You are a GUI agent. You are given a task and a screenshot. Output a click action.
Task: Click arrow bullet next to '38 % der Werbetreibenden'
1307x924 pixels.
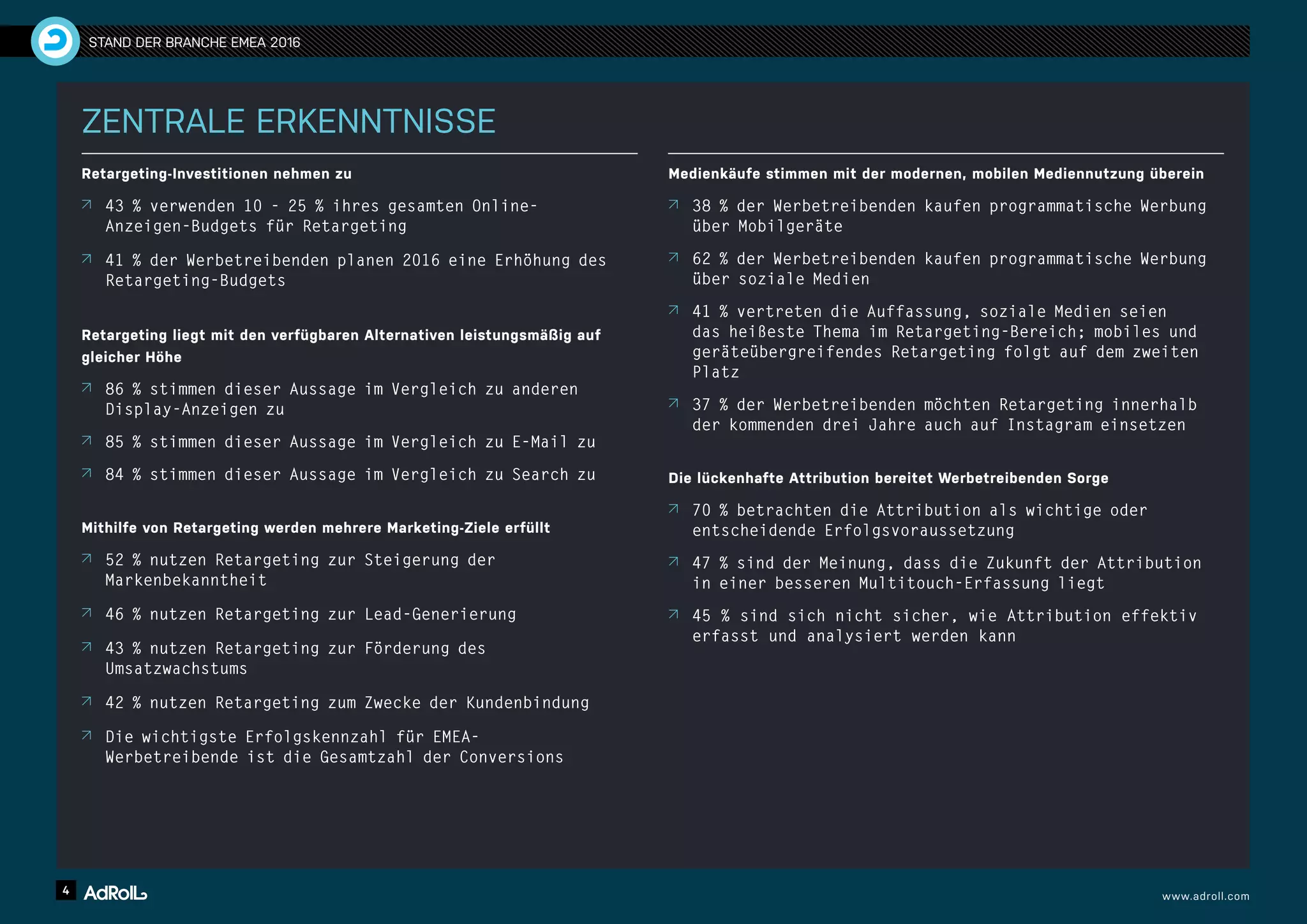point(673,205)
